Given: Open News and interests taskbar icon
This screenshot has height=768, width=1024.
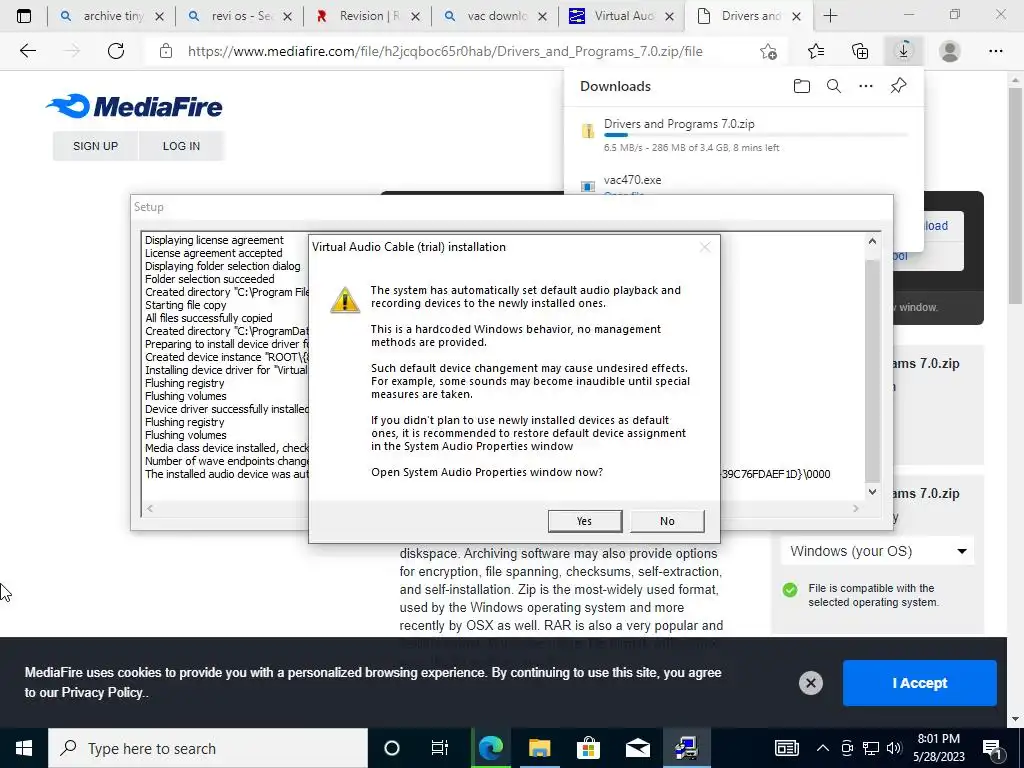Looking at the screenshot, I should 787,748.
